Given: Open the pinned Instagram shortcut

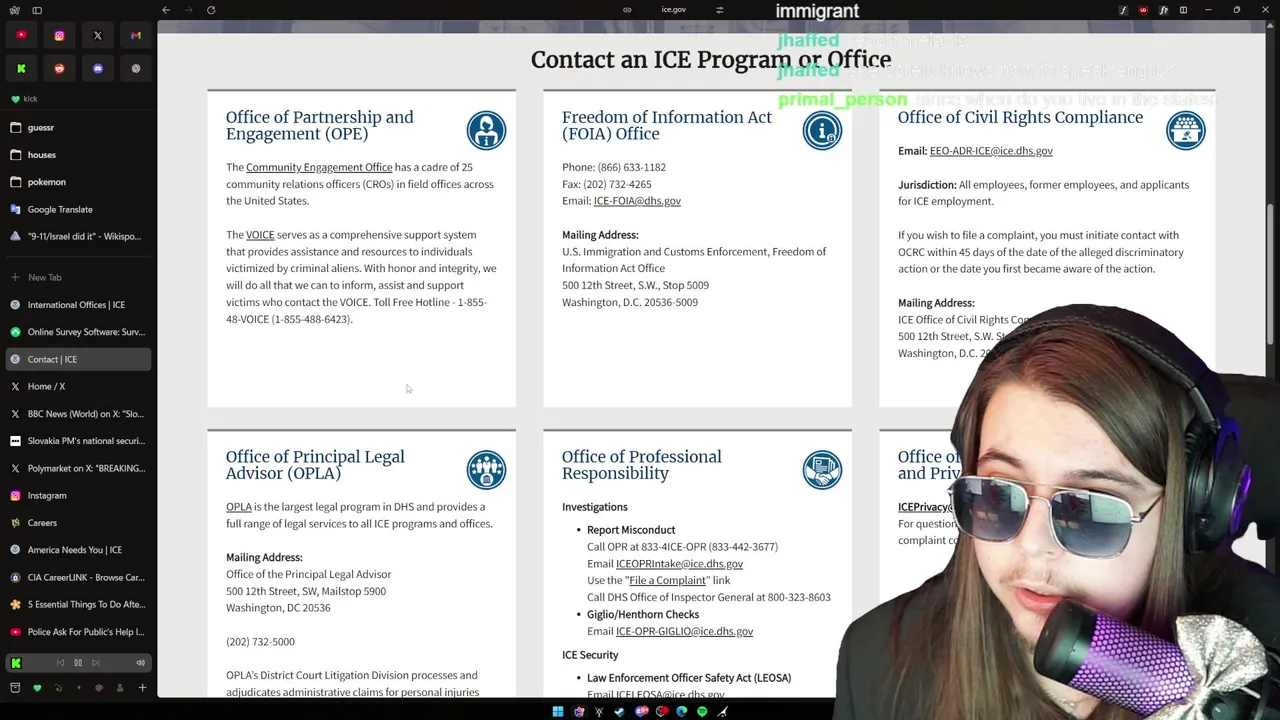Looking at the screenshot, I should (59, 35).
